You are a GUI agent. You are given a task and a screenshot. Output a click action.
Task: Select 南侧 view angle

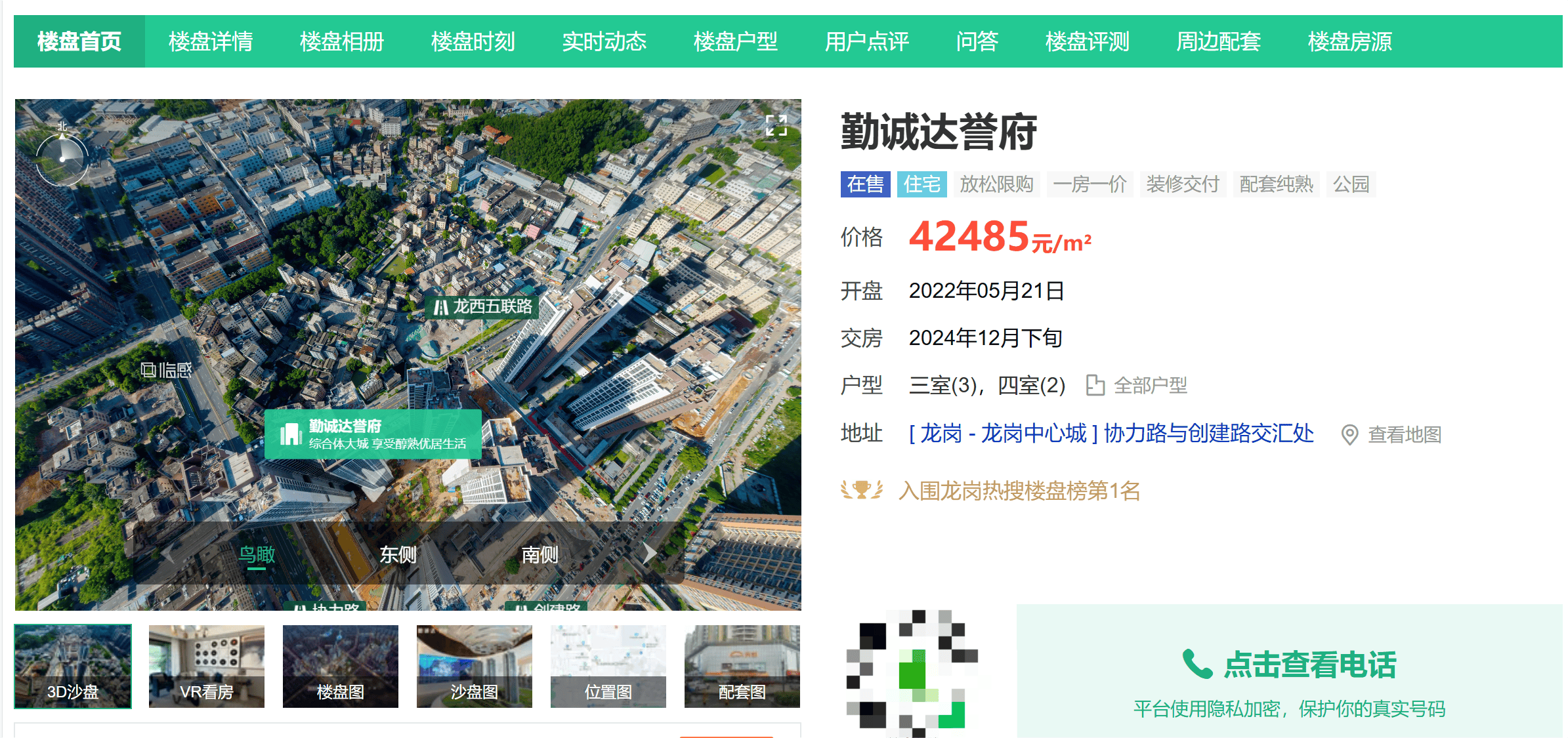540,555
